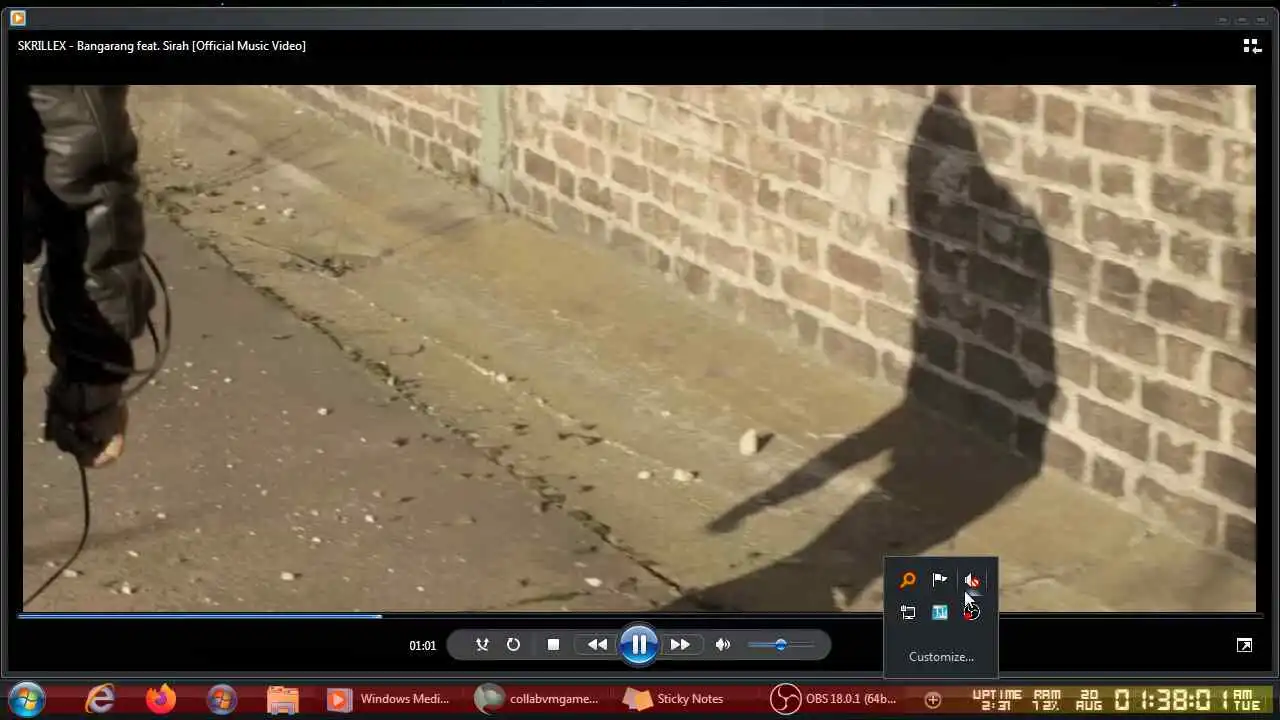Viewport: 1280px width, 720px height.
Task: Launch Internet Explorer from the taskbar
Action: tap(100, 698)
